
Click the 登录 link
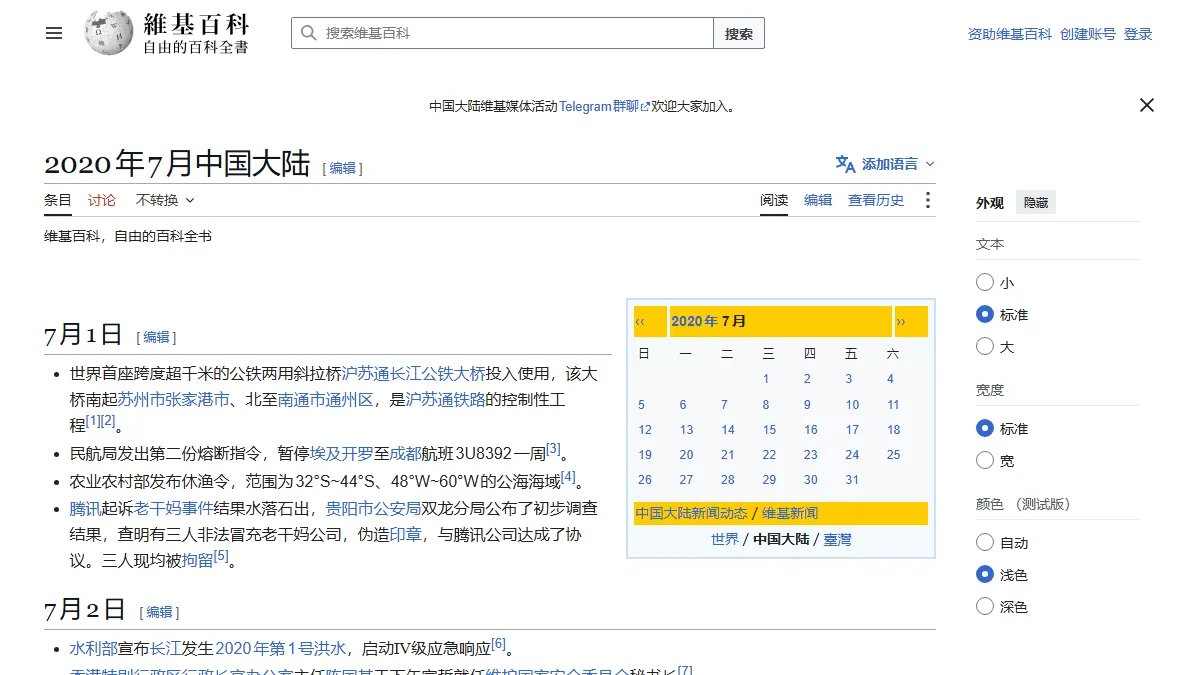pos(1138,34)
